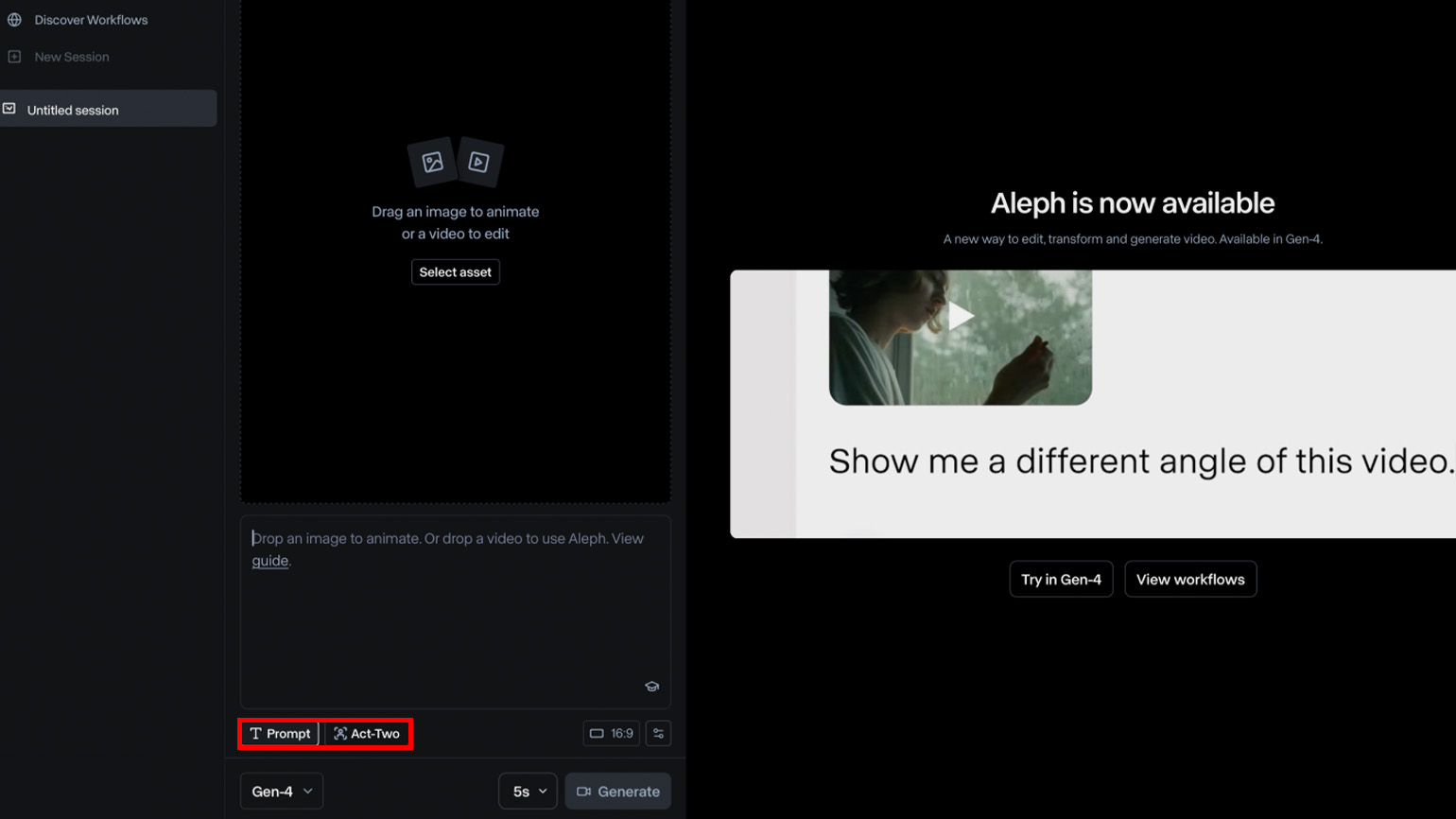
Task: Click the Select asset button
Action: point(456,272)
